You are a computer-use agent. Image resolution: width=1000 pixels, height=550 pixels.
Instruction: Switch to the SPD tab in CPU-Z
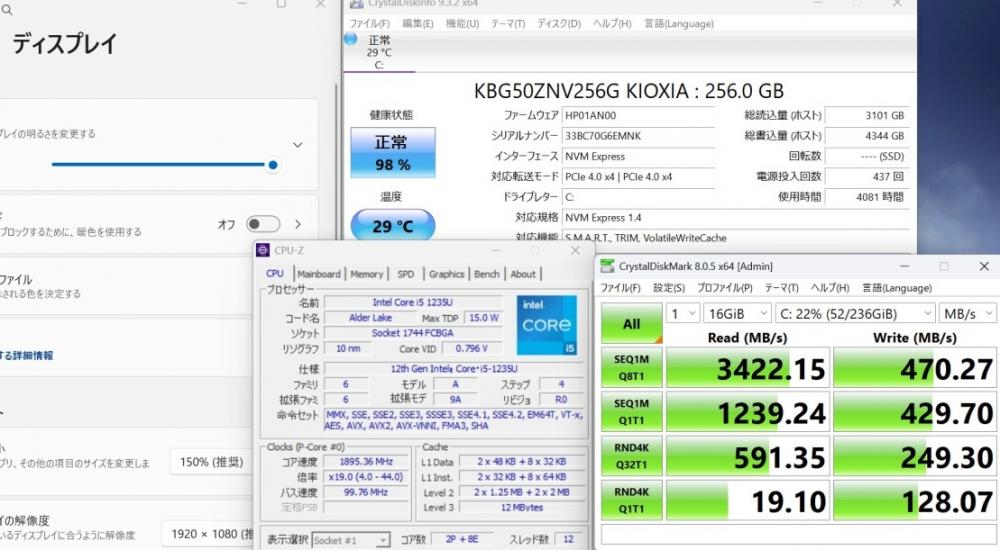406,274
